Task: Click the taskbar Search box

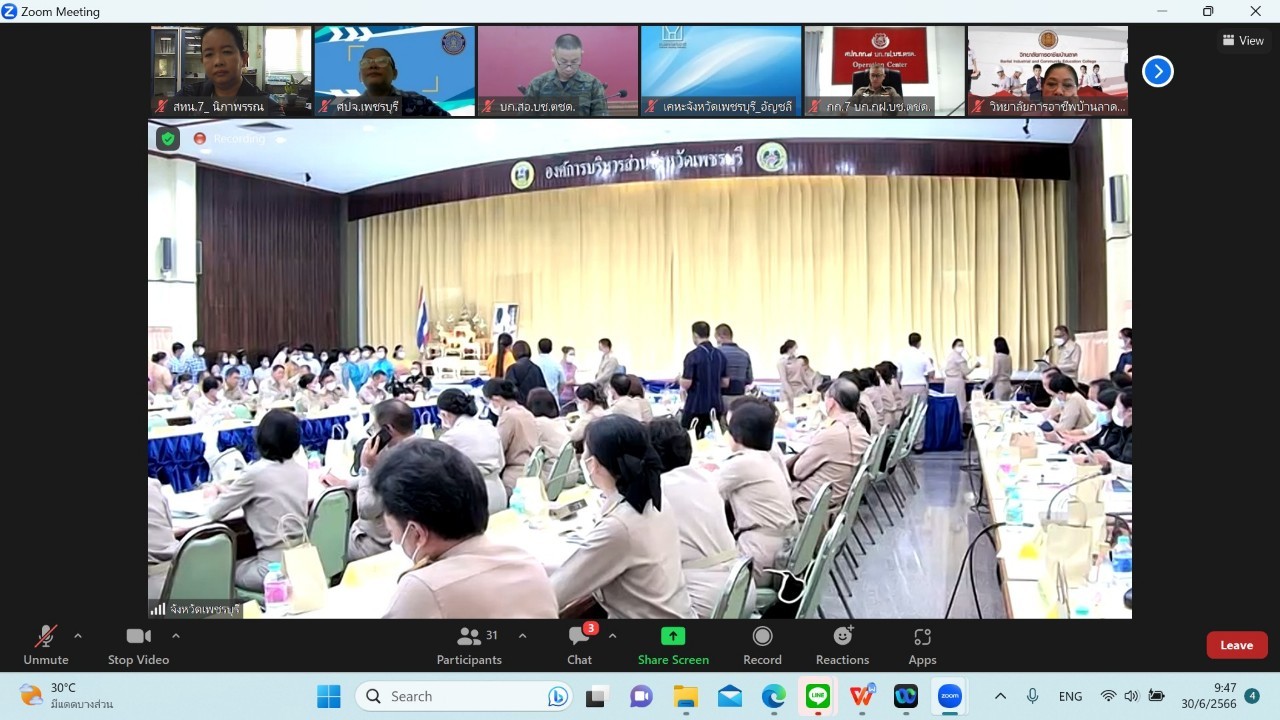Action: (x=464, y=696)
